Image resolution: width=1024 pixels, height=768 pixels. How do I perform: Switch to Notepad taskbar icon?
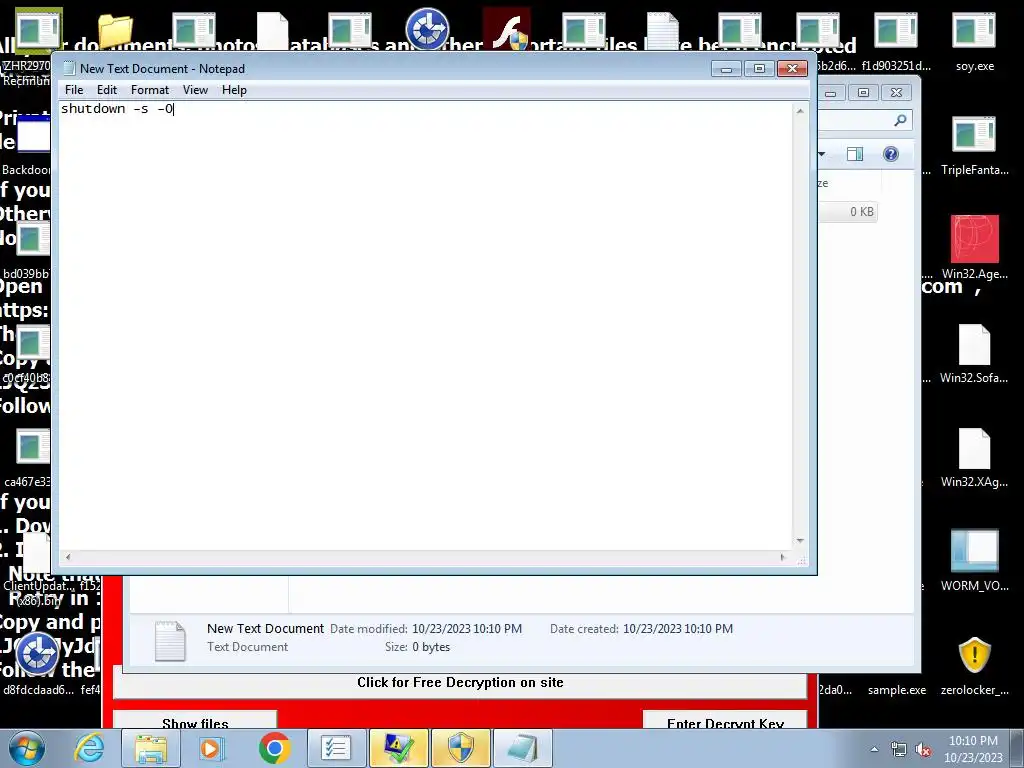pos(522,748)
